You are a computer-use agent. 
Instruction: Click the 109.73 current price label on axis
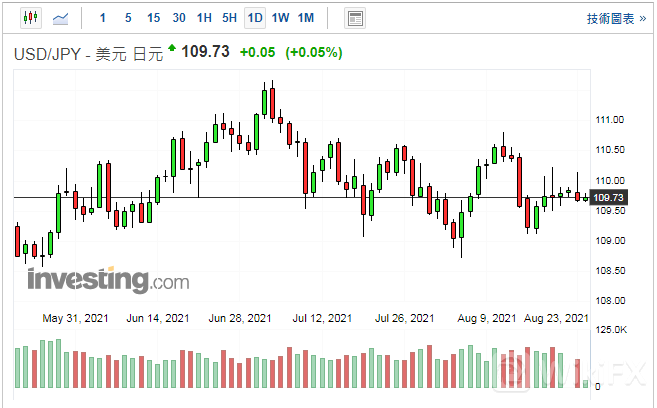(x=609, y=198)
